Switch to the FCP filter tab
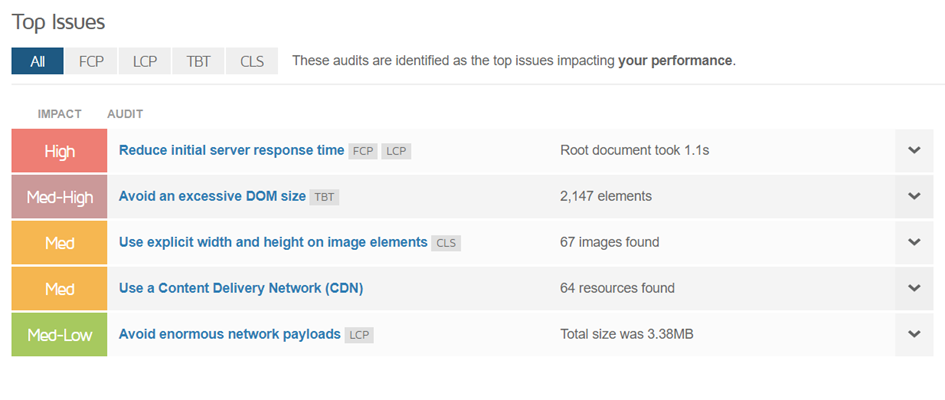 click(x=91, y=61)
